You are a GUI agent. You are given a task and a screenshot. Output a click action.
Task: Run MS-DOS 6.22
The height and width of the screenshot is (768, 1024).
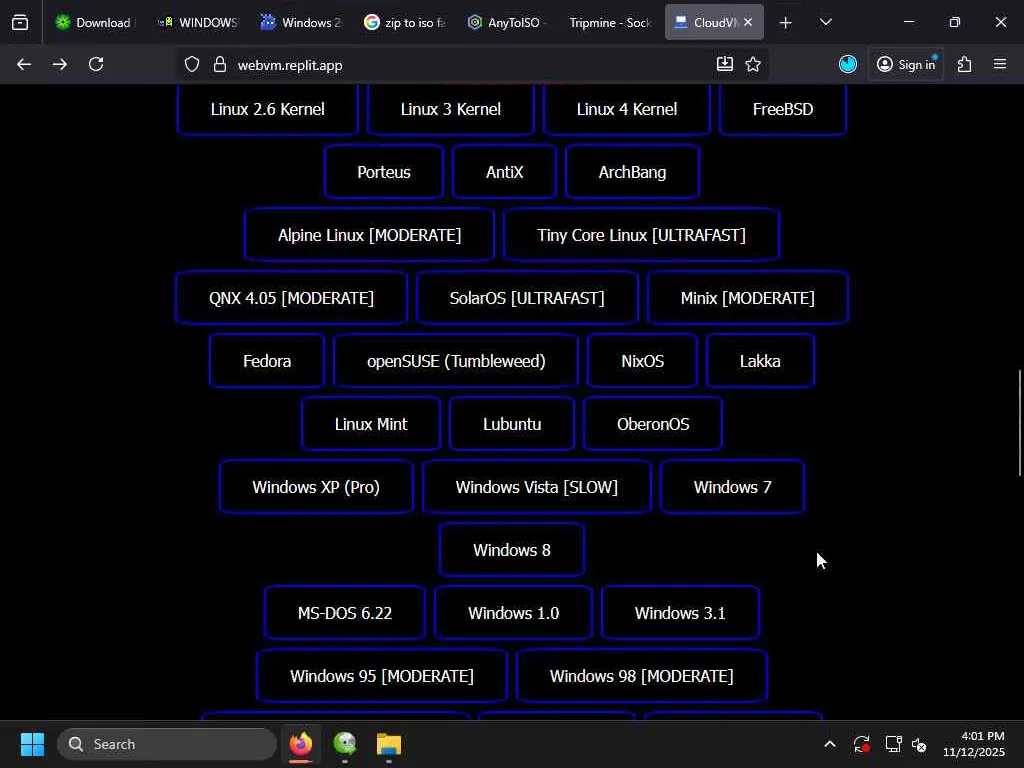(x=345, y=613)
